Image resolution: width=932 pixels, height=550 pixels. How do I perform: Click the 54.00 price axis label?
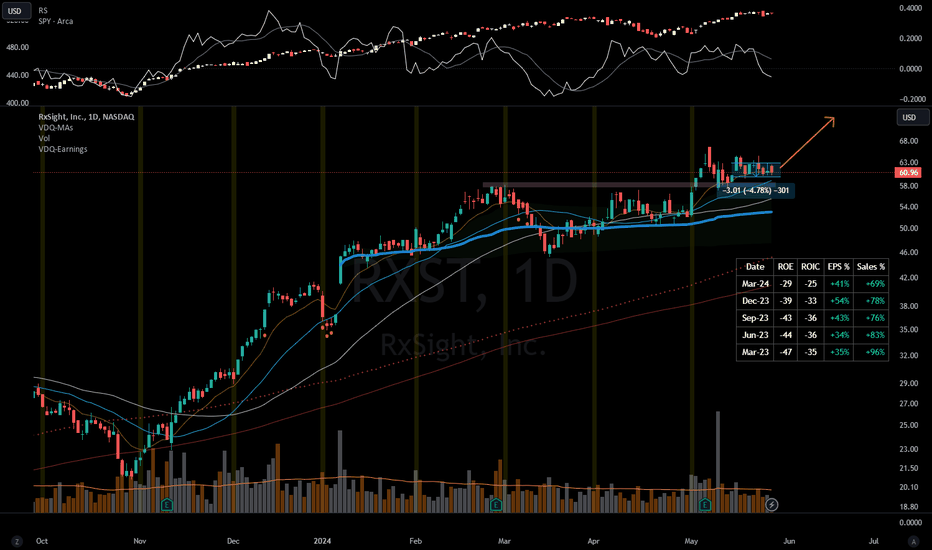point(909,207)
